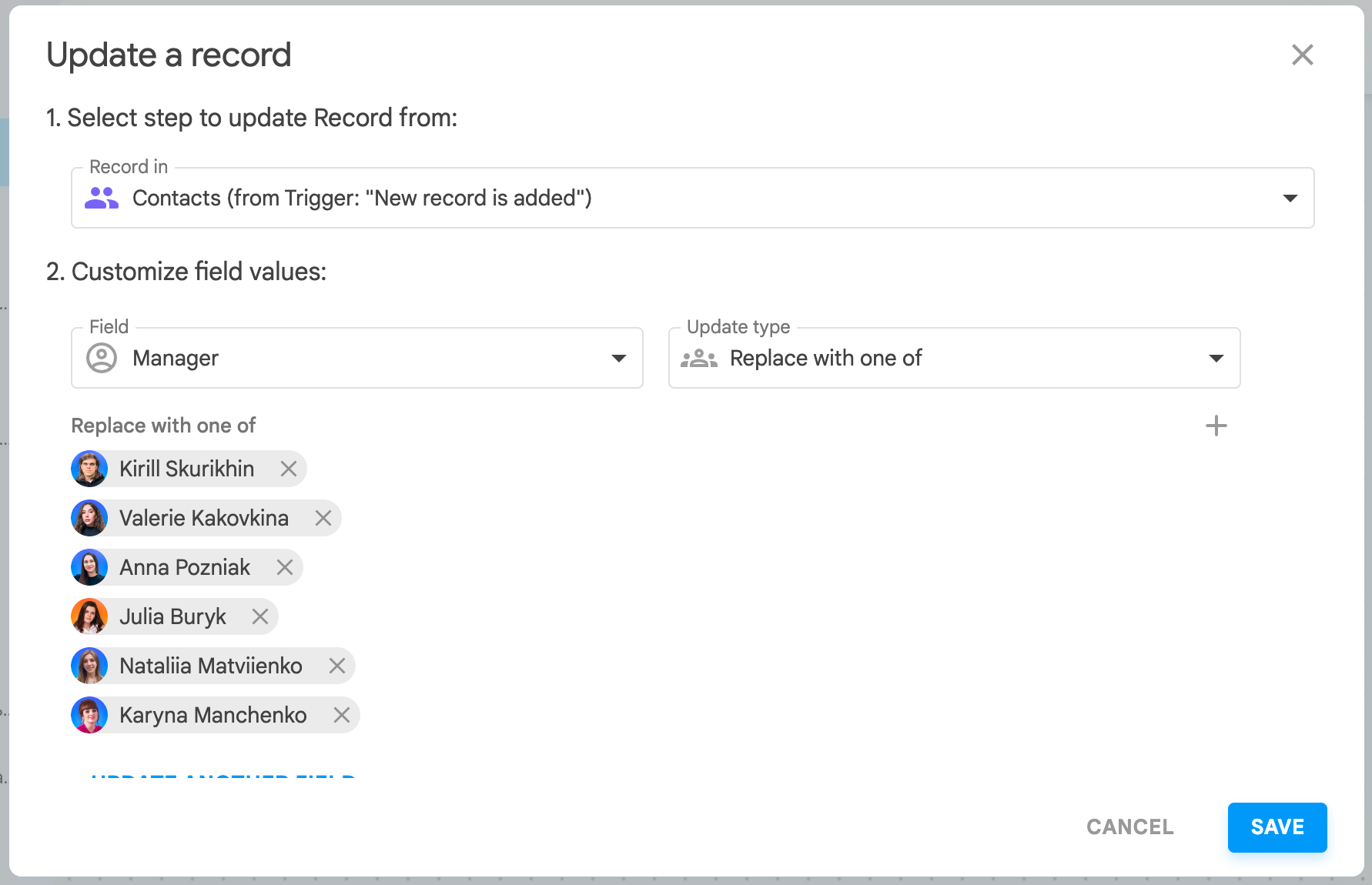Click Julia Buryk's avatar photo

pos(89,616)
